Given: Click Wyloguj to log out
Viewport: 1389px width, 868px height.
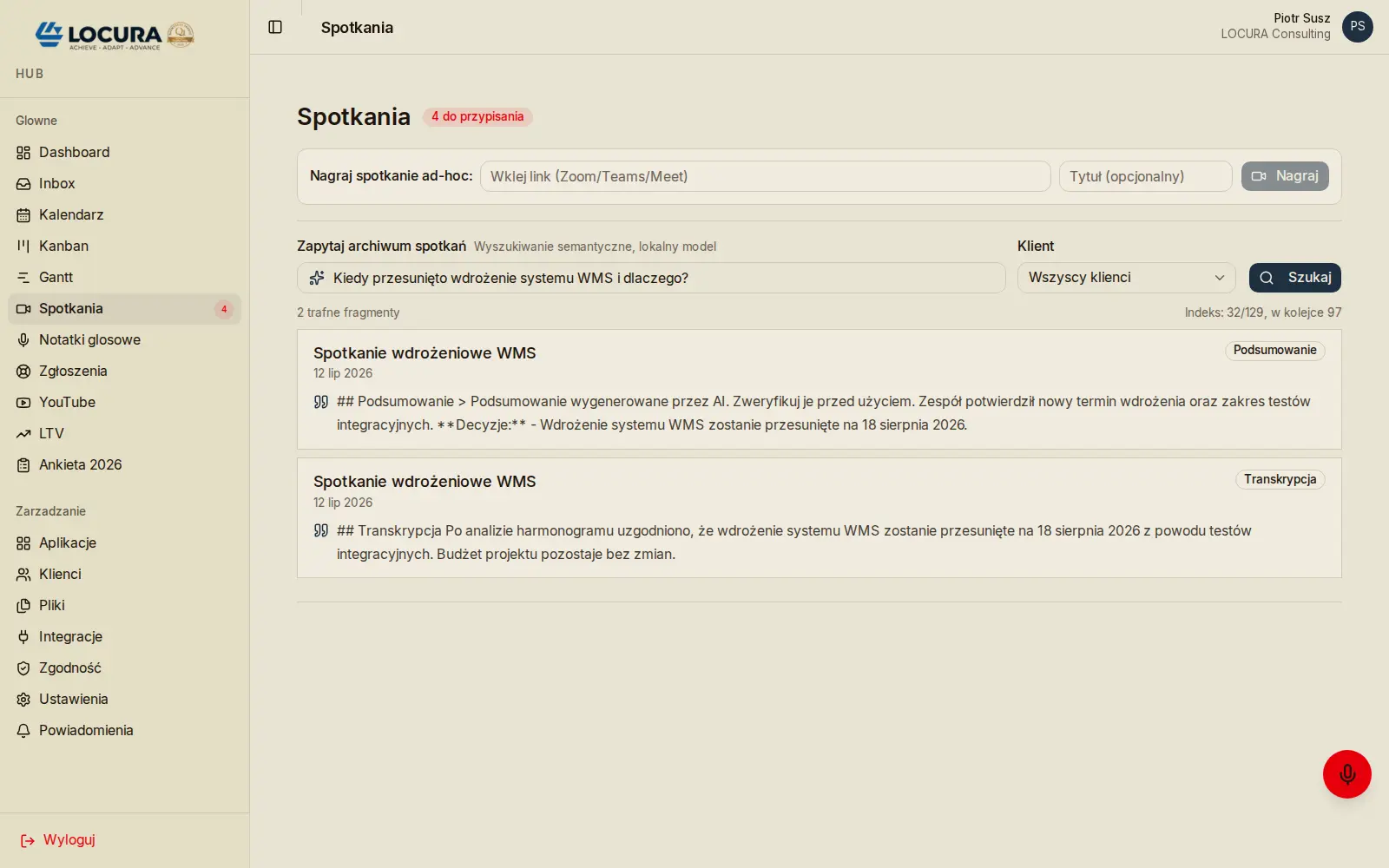Looking at the screenshot, I should coord(57,840).
